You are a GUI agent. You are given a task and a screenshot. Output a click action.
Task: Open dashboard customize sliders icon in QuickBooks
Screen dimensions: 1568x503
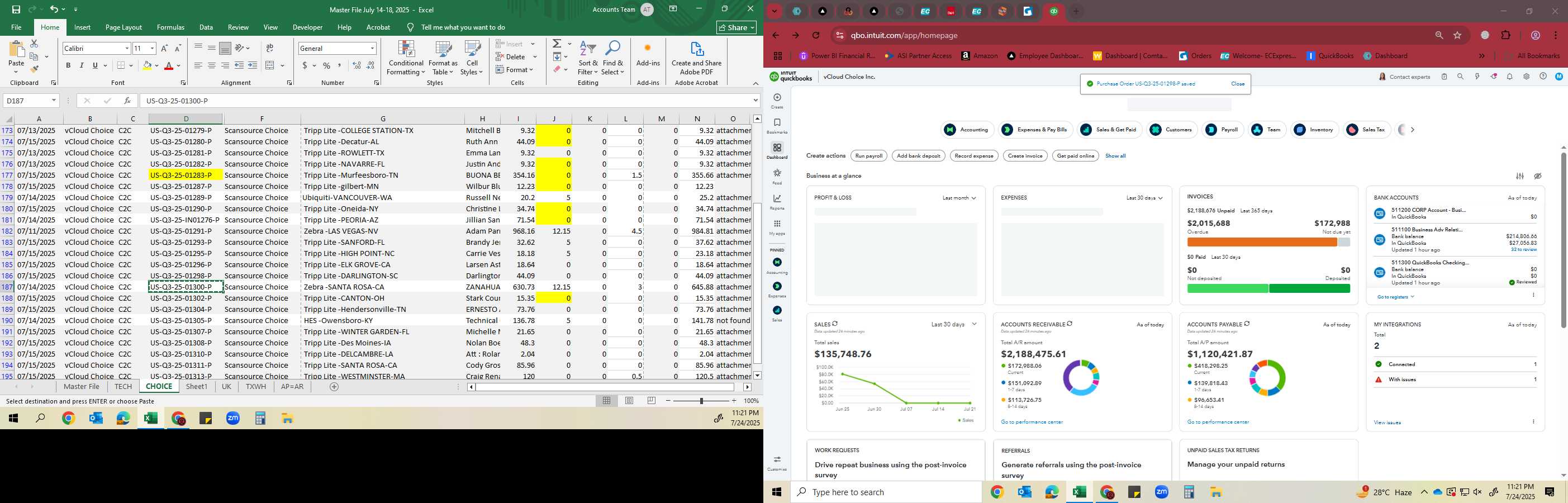pyautogui.click(x=1520, y=176)
